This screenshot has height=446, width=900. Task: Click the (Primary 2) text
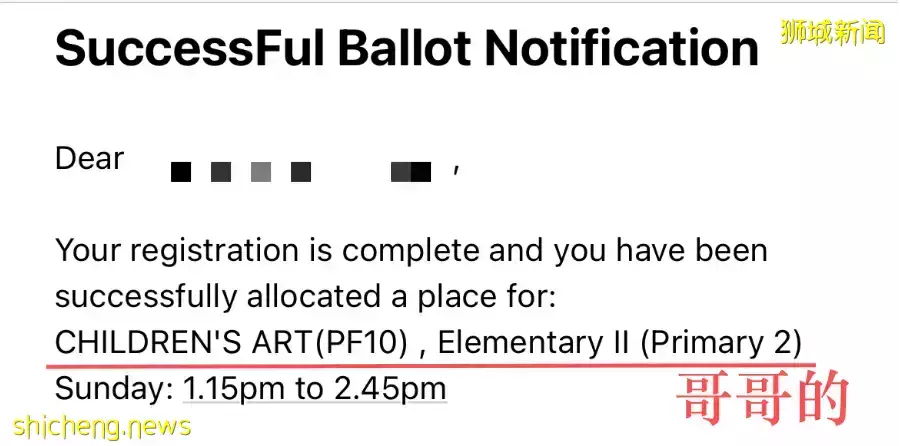(721, 343)
